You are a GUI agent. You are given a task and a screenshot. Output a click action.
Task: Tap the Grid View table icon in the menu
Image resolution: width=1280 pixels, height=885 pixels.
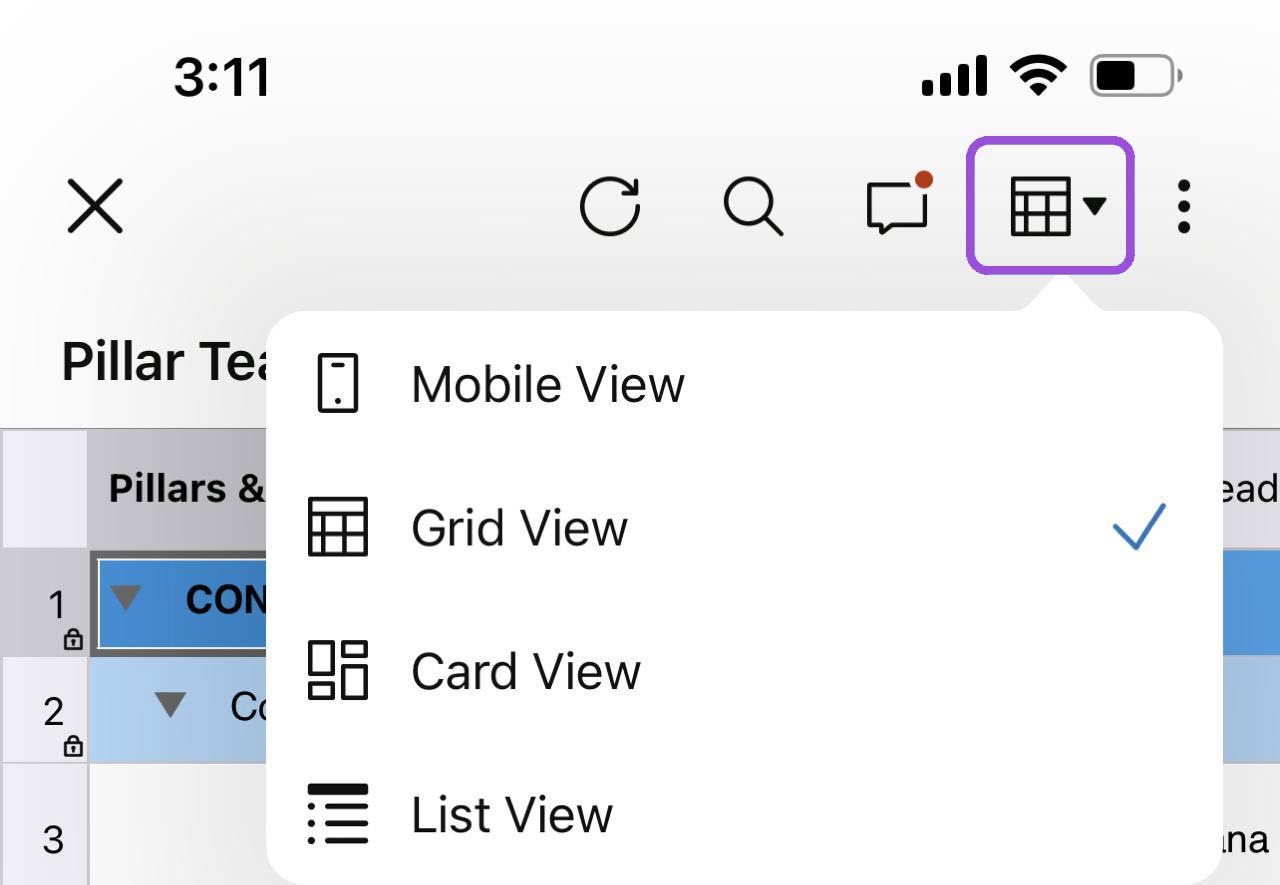pyautogui.click(x=338, y=527)
